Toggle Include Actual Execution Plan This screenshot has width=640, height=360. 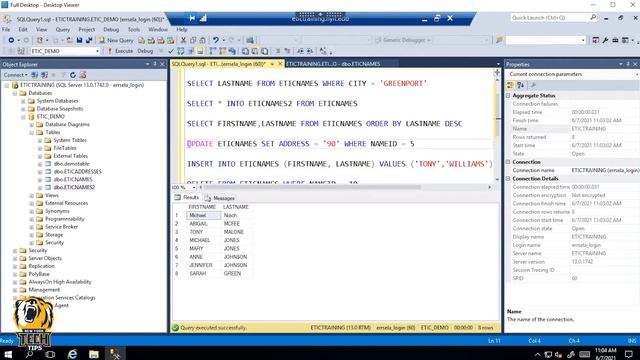(x=212, y=51)
